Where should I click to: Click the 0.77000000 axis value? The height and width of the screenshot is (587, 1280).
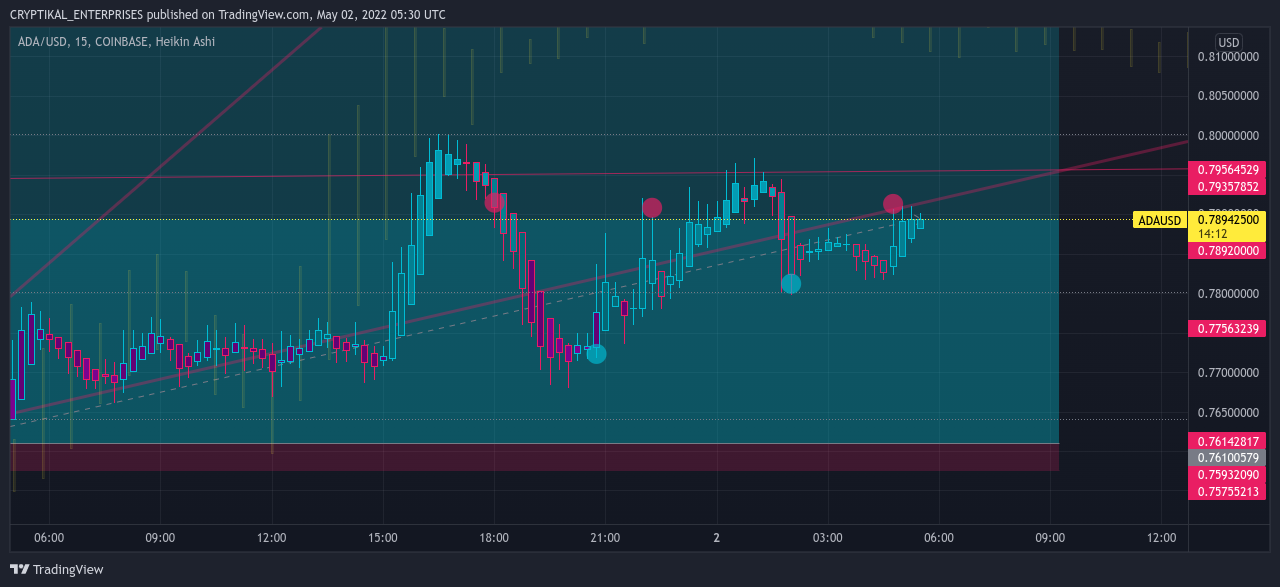coord(1228,373)
